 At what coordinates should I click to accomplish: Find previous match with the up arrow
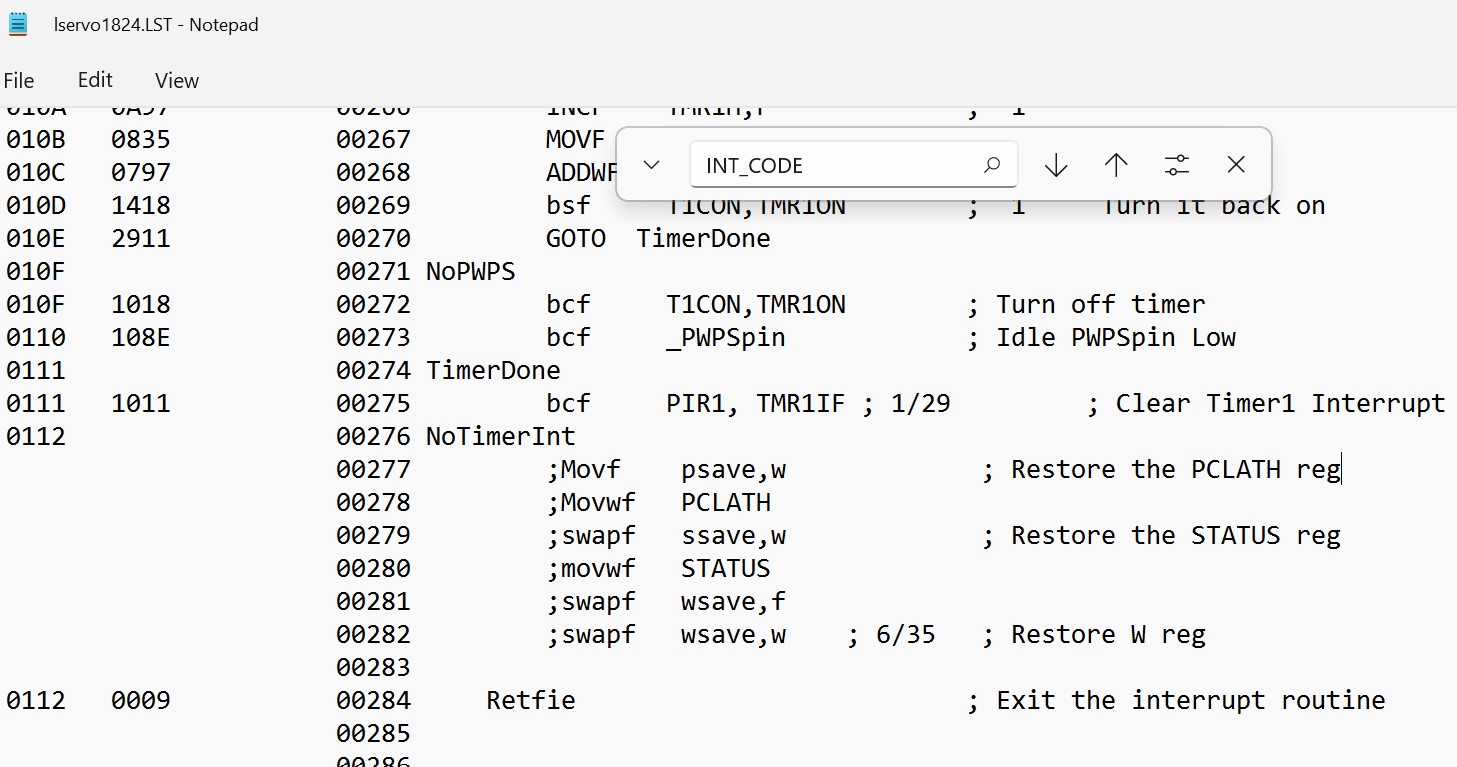(x=1116, y=165)
